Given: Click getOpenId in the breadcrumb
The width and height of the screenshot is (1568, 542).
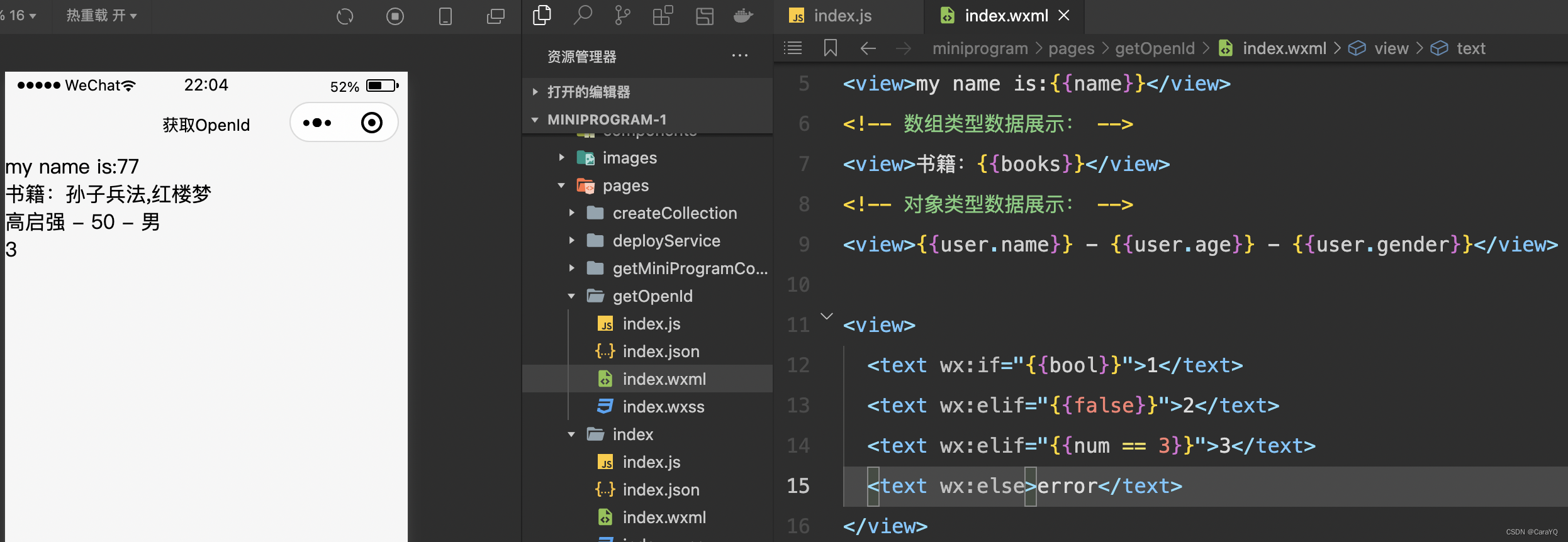Looking at the screenshot, I should pos(1155,48).
